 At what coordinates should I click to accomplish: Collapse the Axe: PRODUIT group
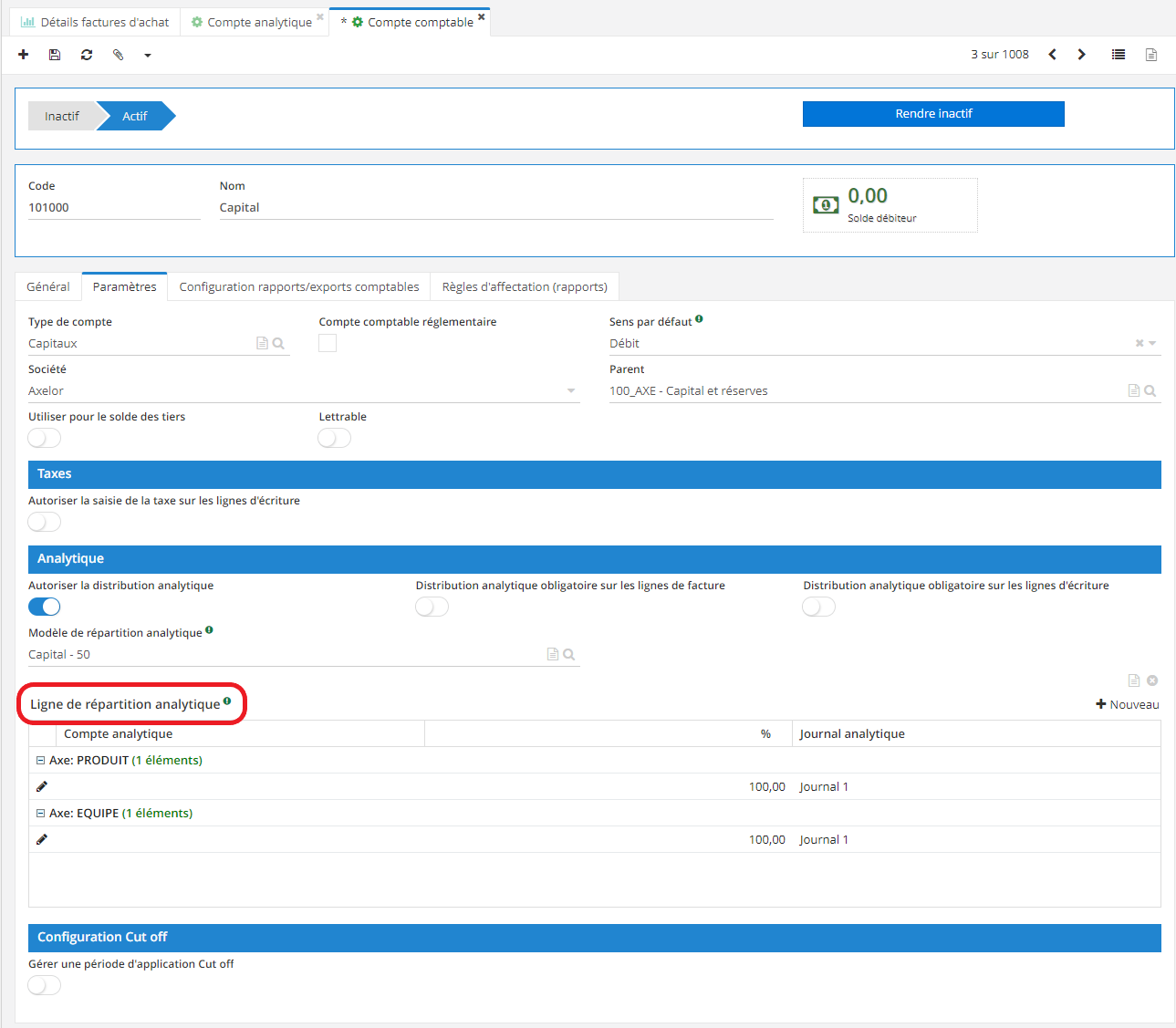pyautogui.click(x=40, y=760)
